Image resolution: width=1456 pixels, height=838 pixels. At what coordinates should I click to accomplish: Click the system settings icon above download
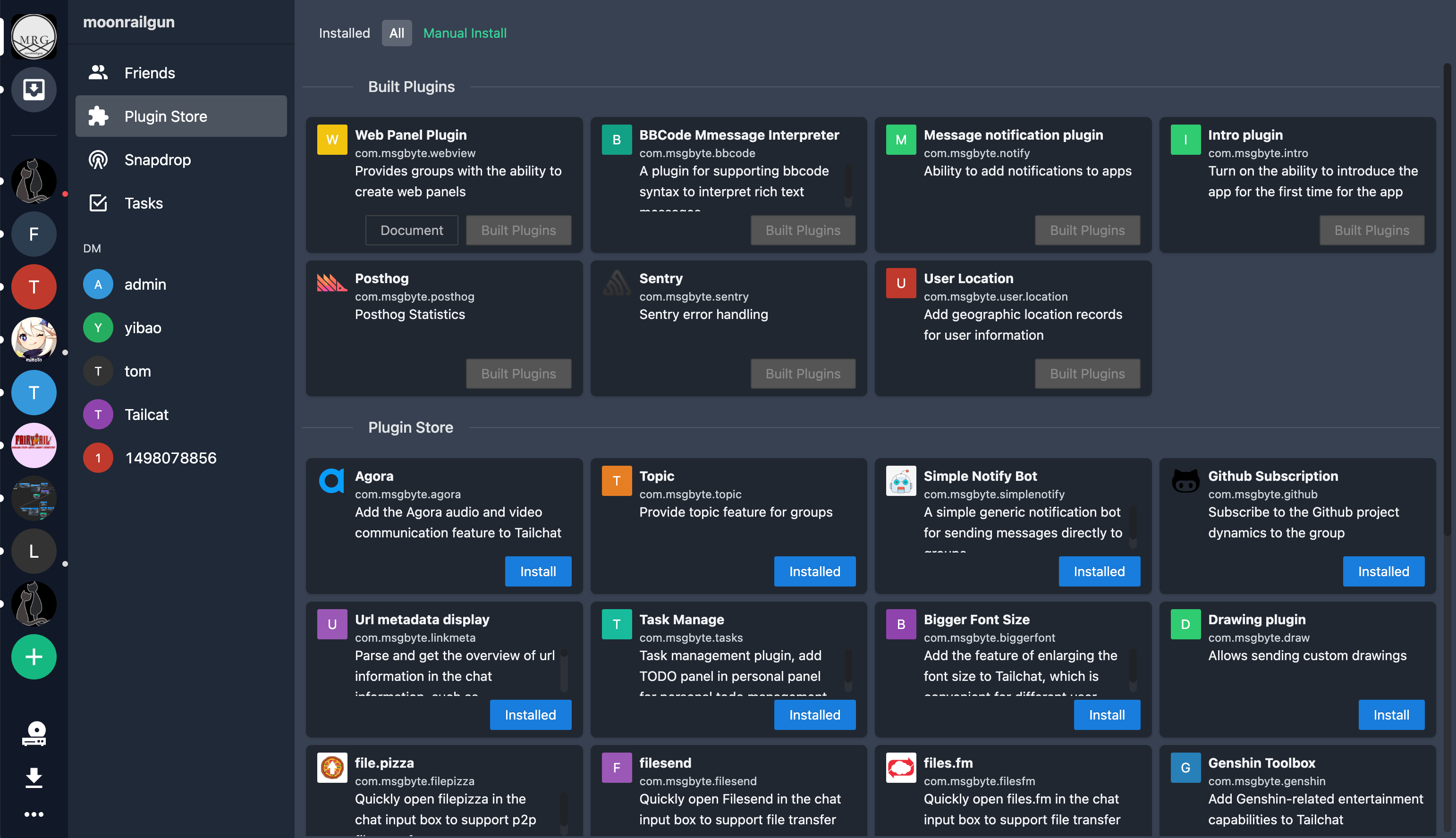point(34,733)
